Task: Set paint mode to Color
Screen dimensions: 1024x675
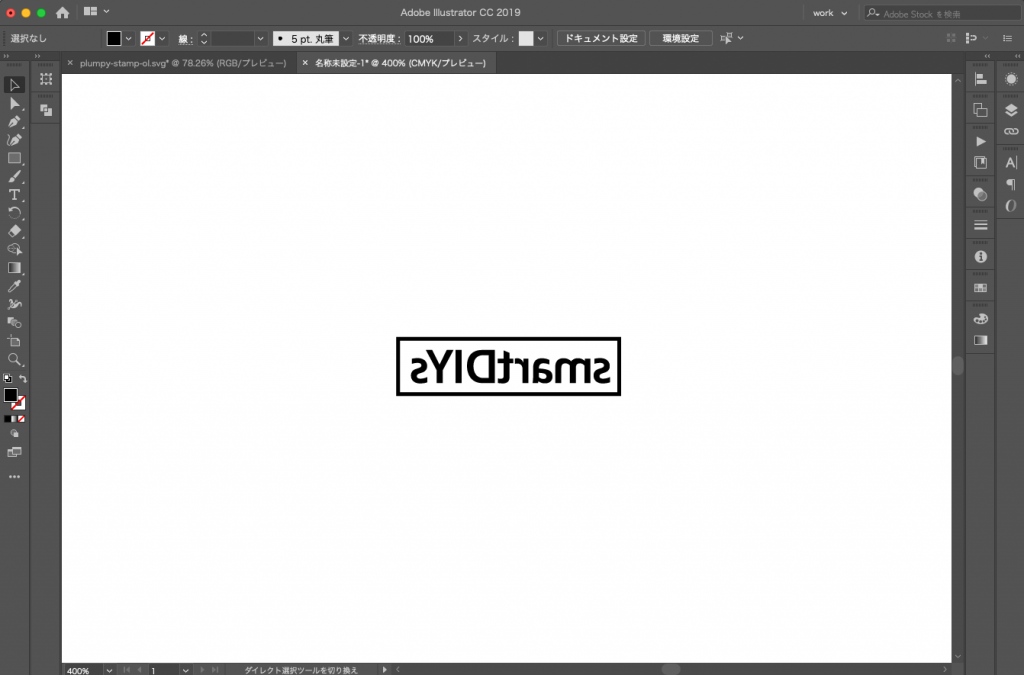Action: pos(7,419)
